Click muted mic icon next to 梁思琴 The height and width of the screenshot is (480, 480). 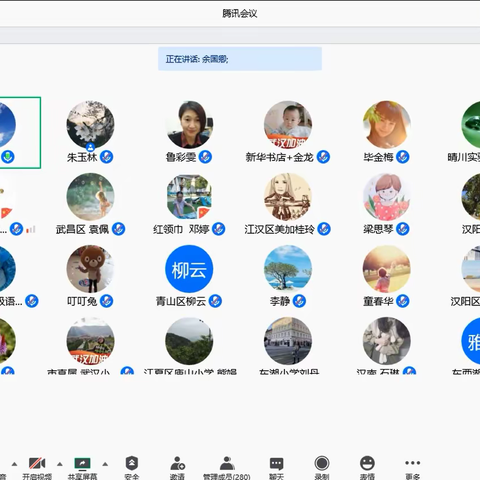click(403, 229)
